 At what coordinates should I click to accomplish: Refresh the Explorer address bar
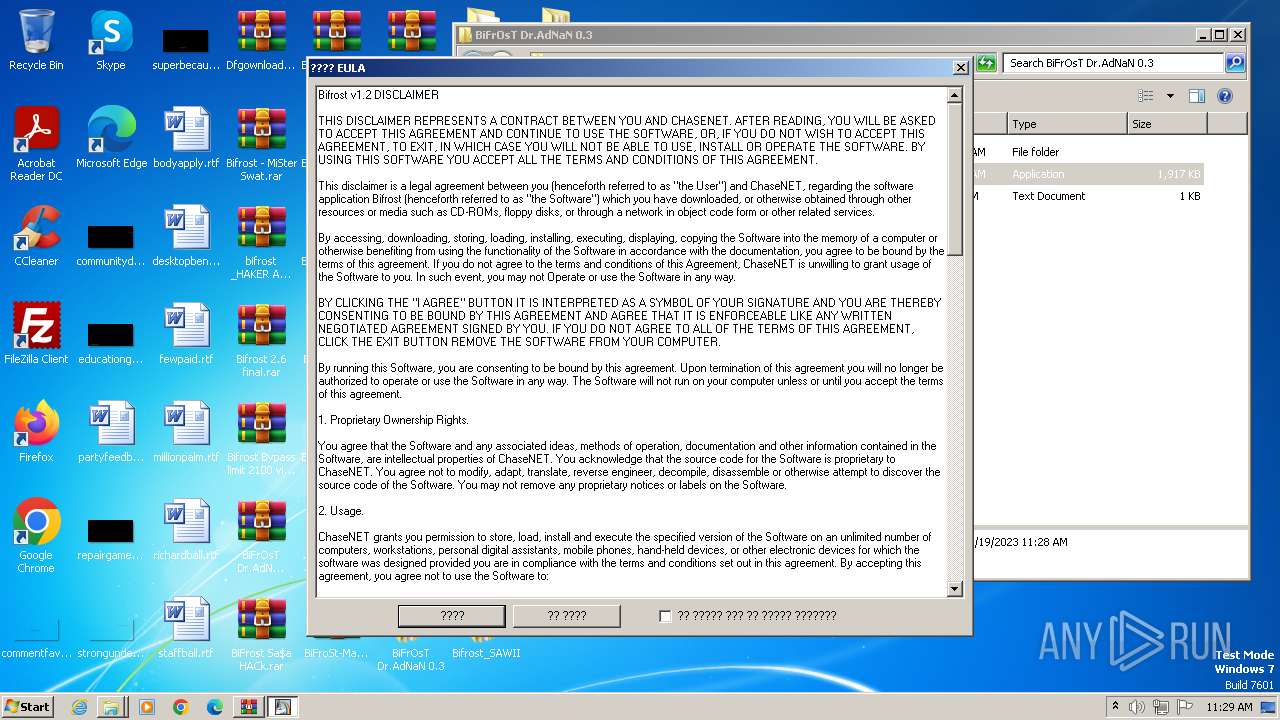point(986,63)
